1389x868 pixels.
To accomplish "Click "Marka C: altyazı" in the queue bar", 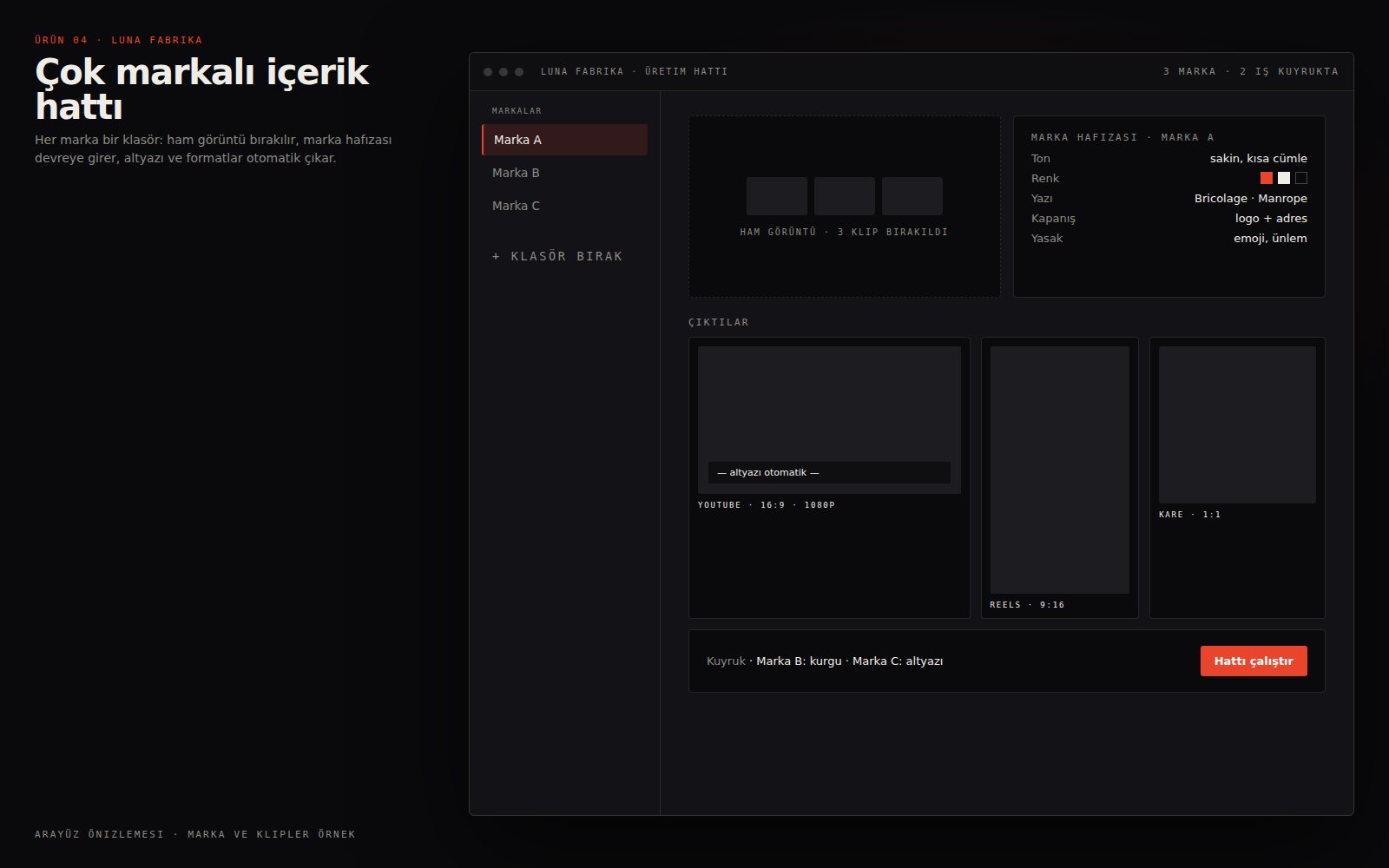I will [x=898, y=661].
